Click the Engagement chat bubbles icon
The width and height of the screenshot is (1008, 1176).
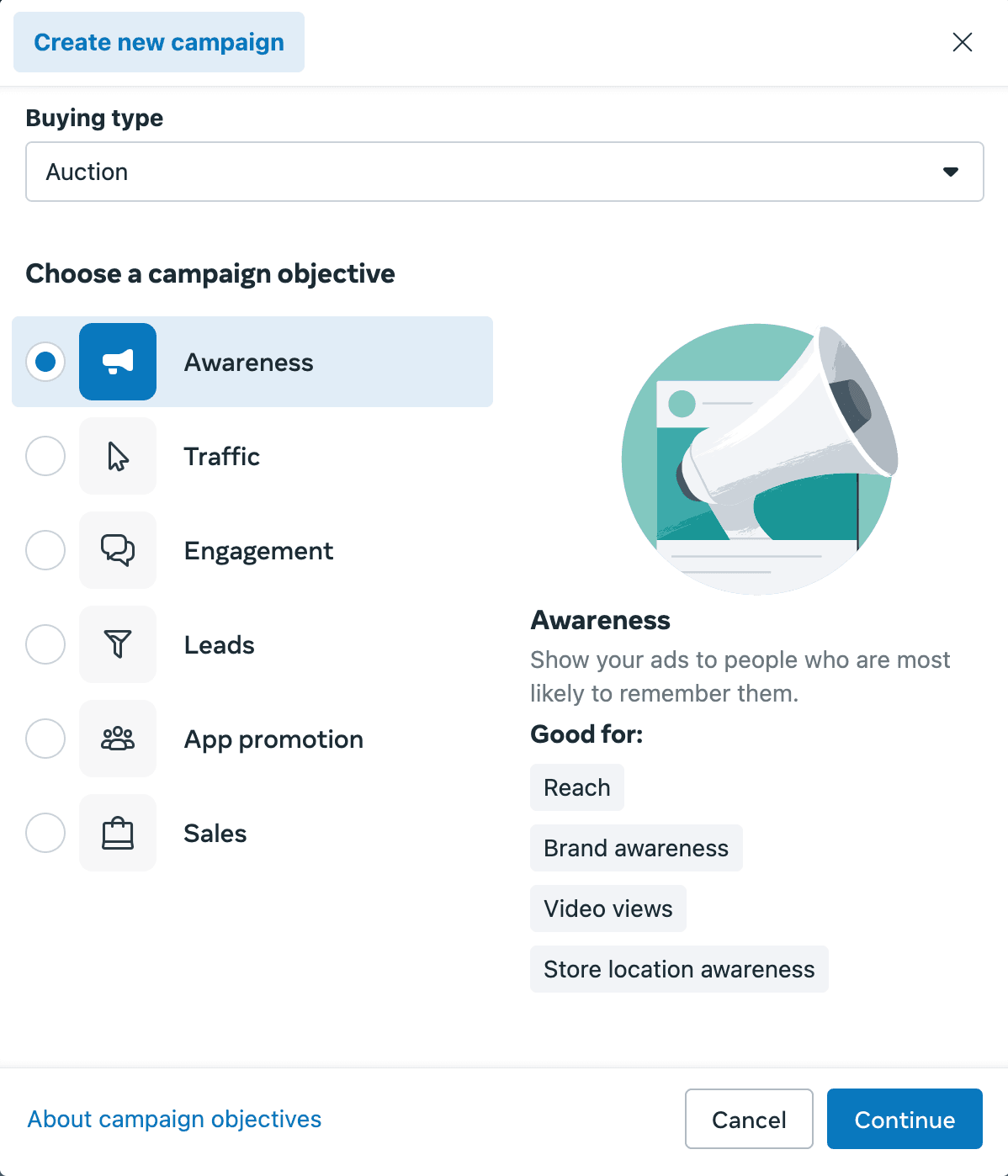118,550
